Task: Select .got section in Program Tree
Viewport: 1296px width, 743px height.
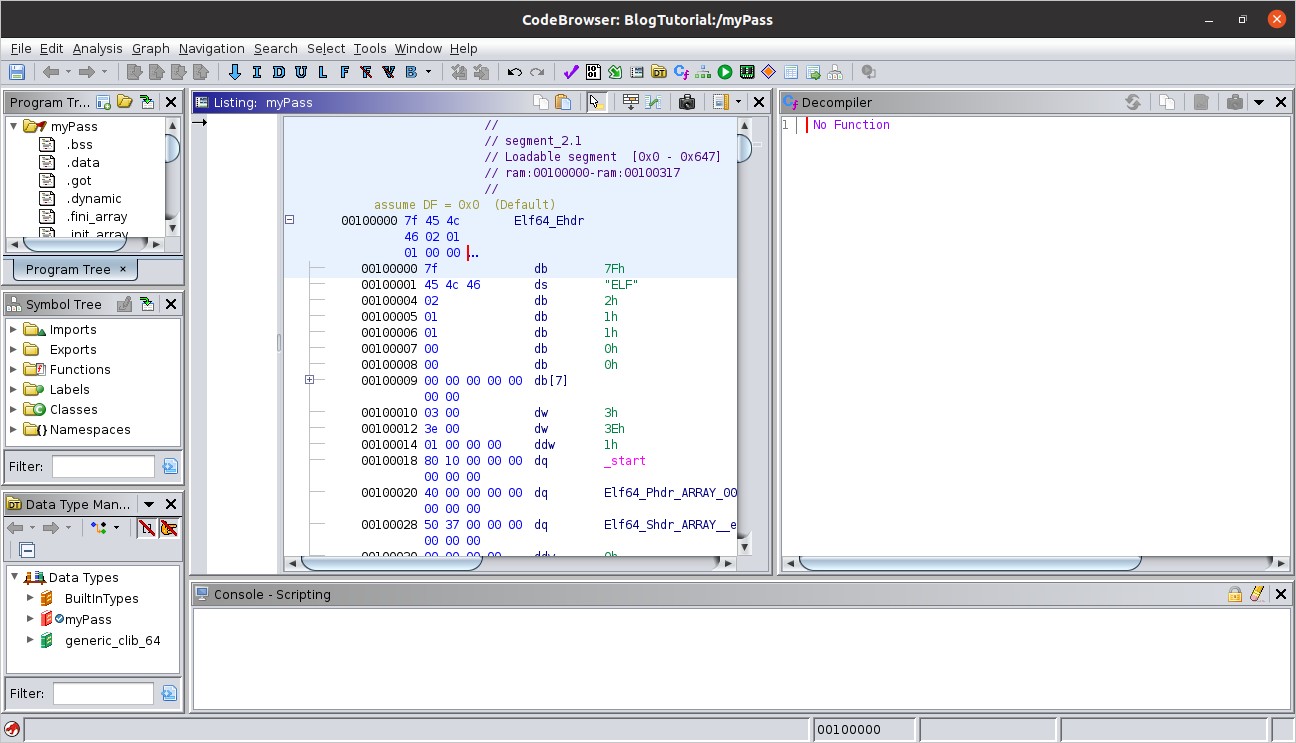Action: (x=79, y=181)
